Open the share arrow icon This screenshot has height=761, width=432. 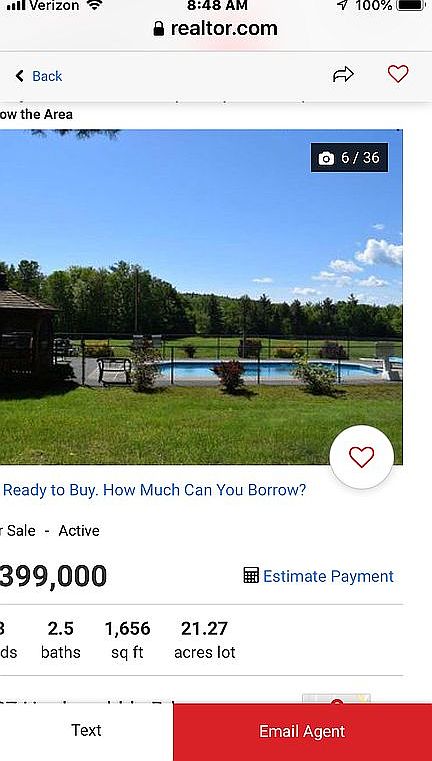tap(343, 74)
